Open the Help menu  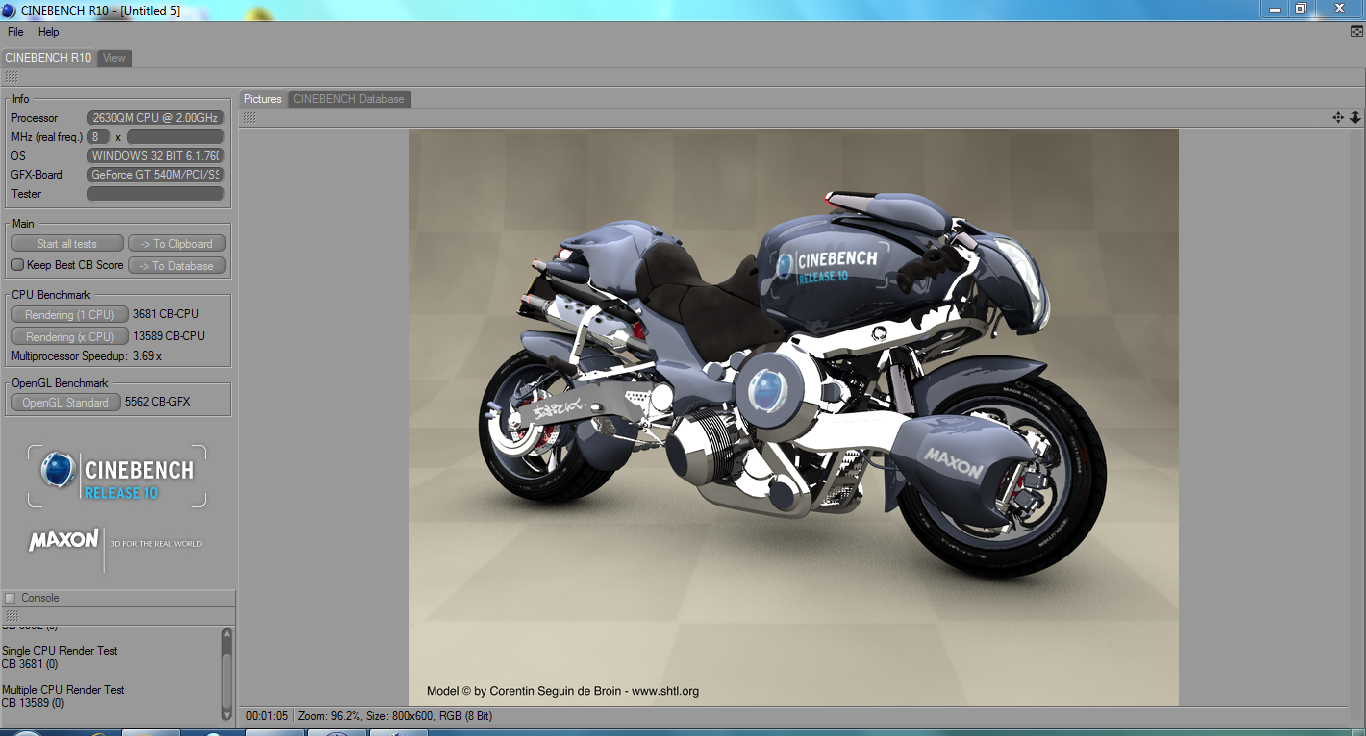[x=49, y=32]
